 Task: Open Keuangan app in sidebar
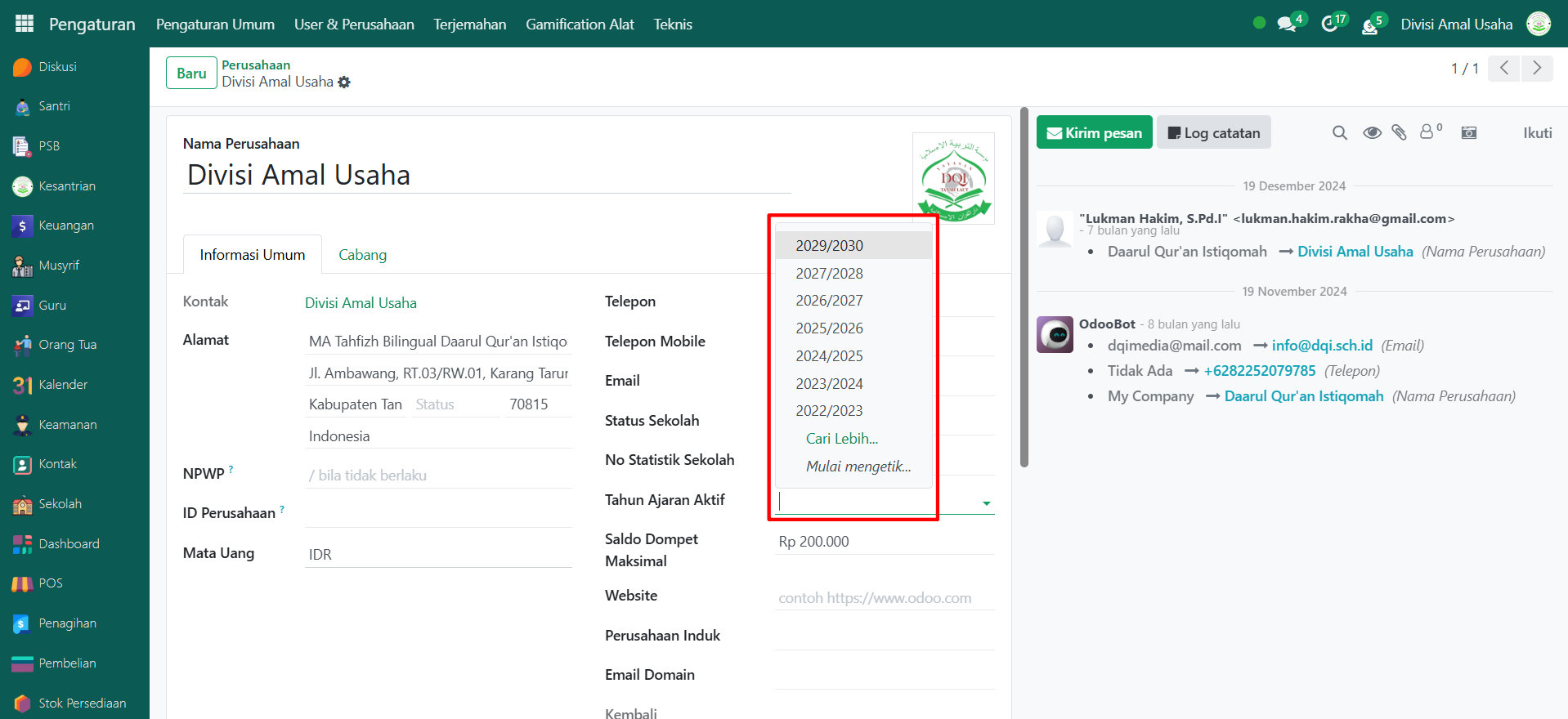pyautogui.click(x=66, y=226)
